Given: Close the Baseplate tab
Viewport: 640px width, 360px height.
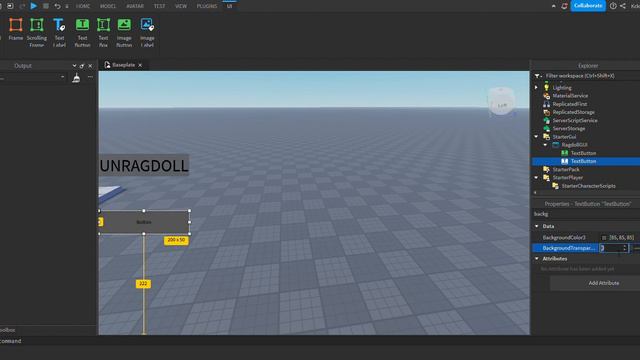Looking at the screenshot, I should tap(140, 65).
